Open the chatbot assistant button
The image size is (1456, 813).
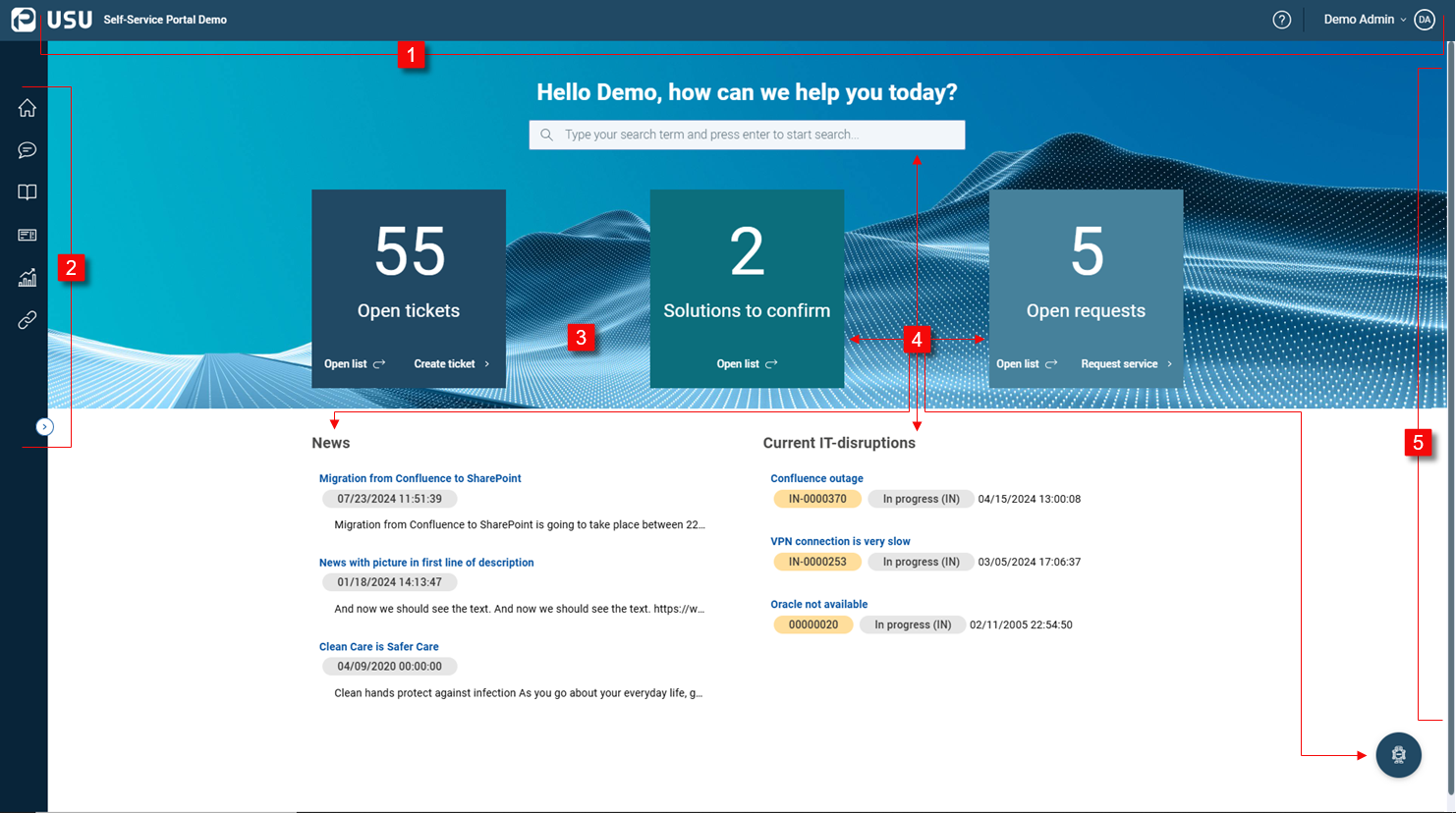pyautogui.click(x=1399, y=755)
